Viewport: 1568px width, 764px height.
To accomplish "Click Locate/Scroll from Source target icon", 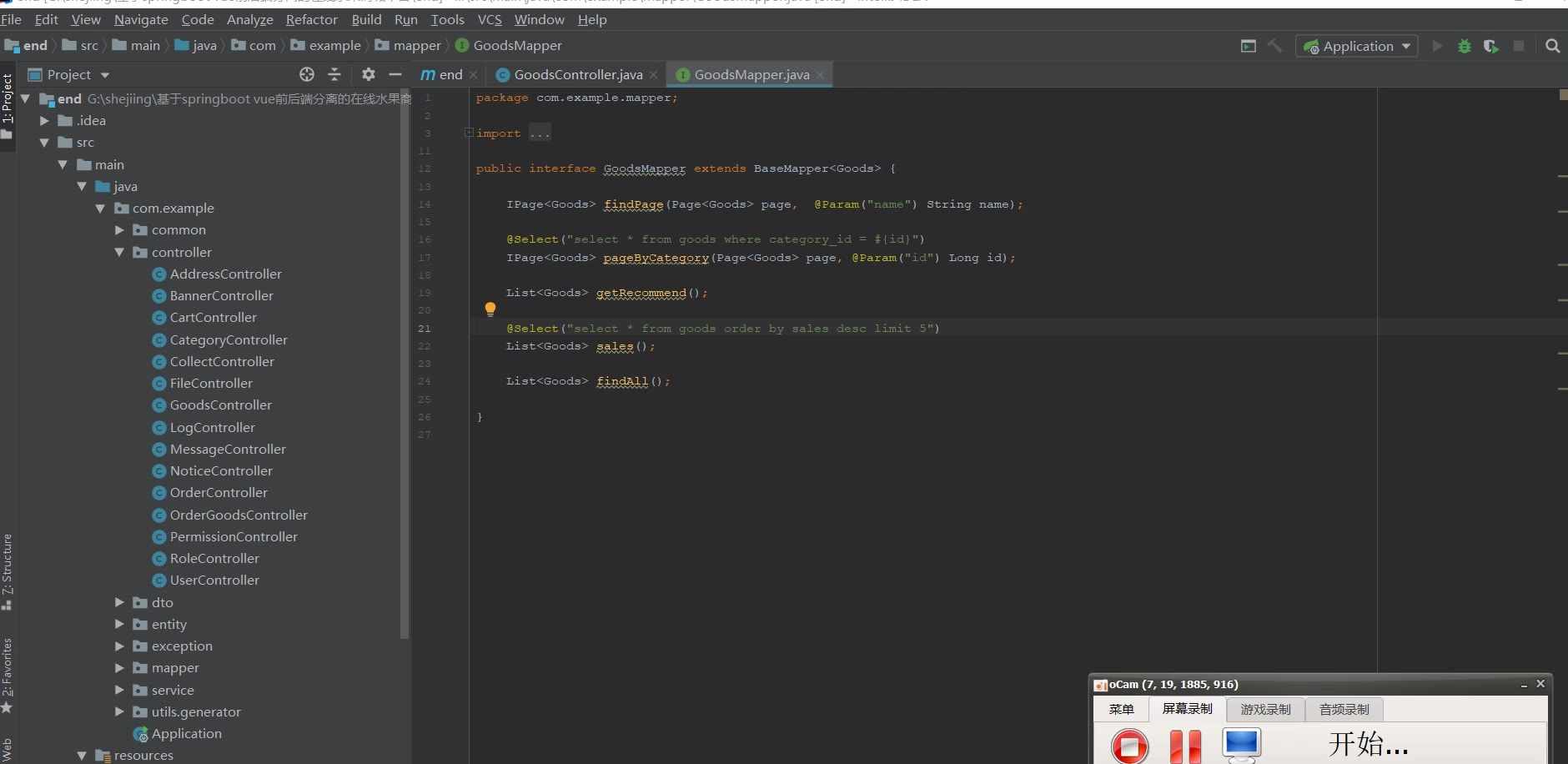I will [x=307, y=75].
